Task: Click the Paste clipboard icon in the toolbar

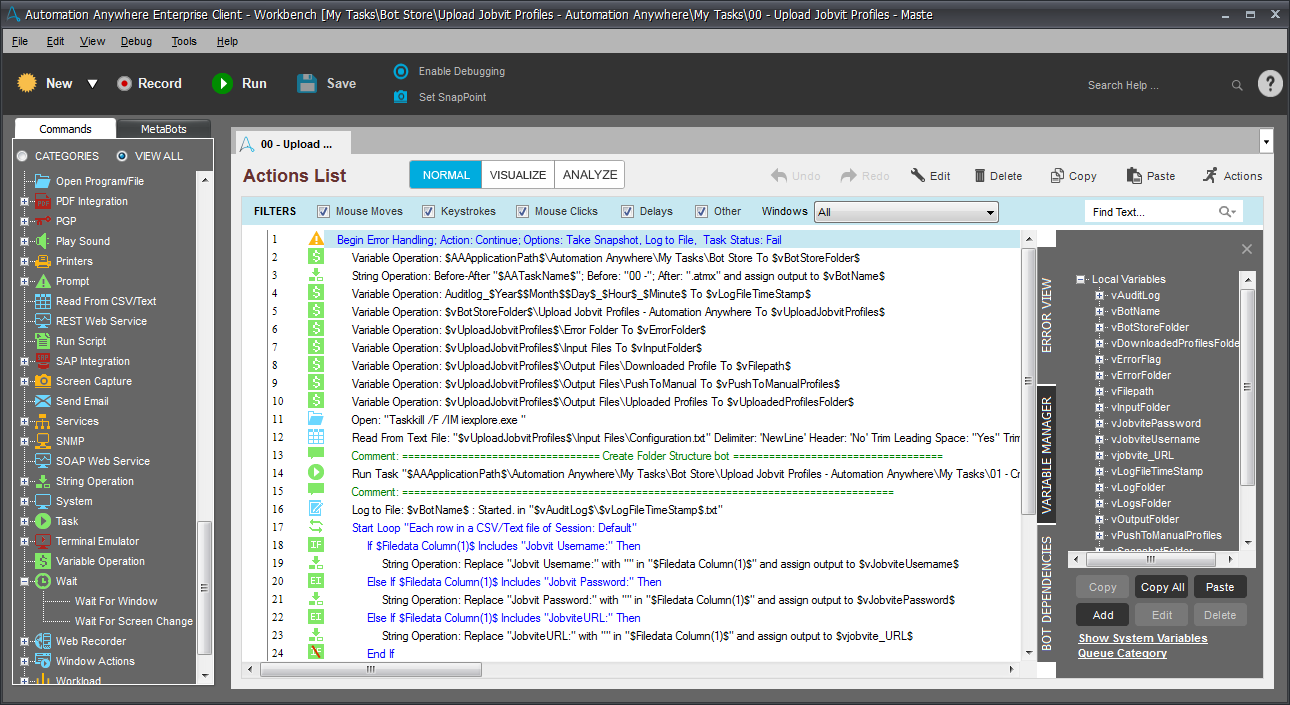Action: point(1134,176)
